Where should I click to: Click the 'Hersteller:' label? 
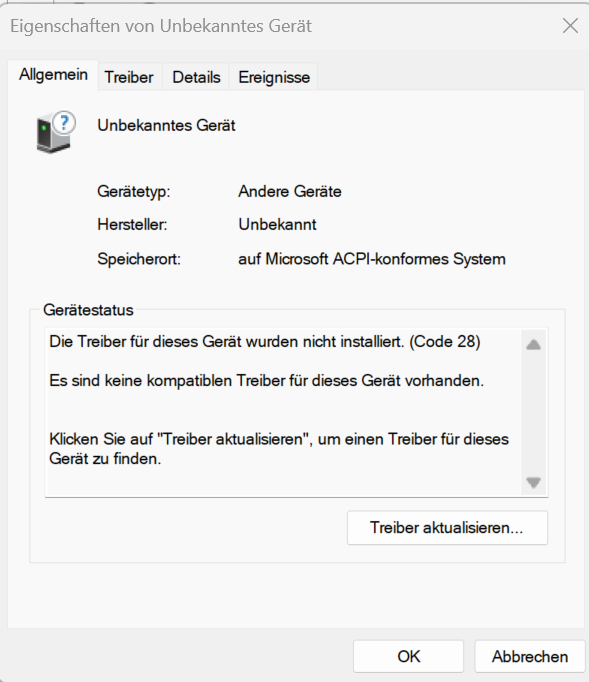132,224
